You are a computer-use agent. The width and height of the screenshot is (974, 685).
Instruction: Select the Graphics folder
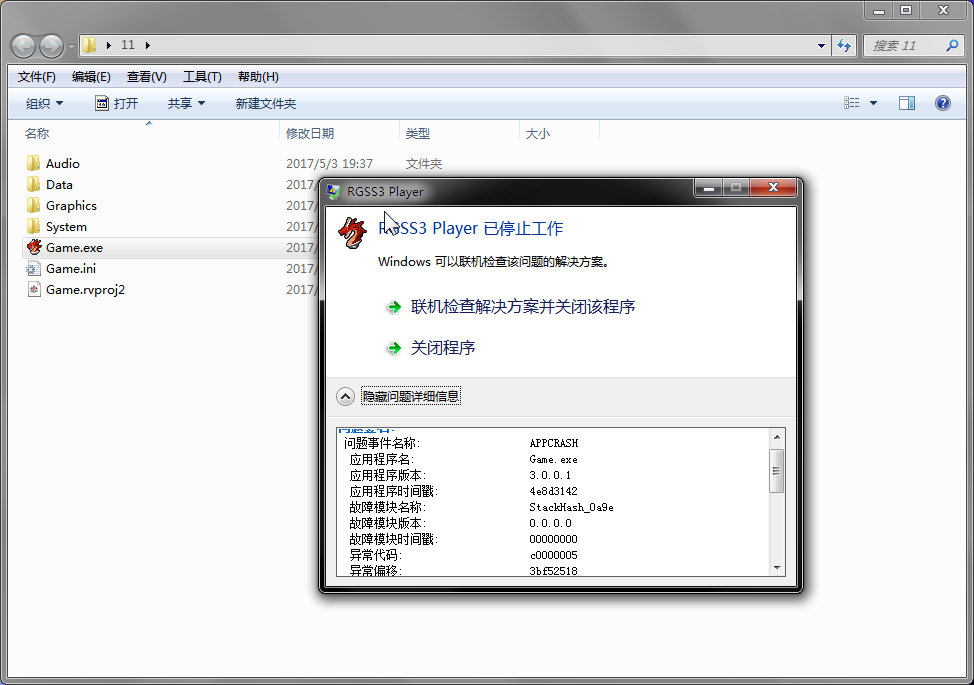(x=71, y=206)
